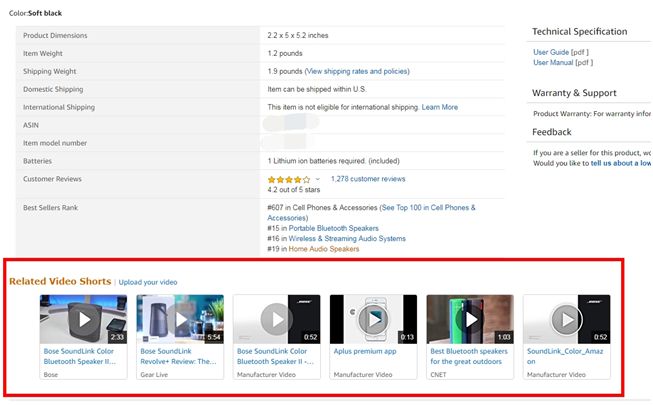Screen dimensions: 653x405
Task: Play the third Bose Manufacturer Video
Action: tap(276, 320)
